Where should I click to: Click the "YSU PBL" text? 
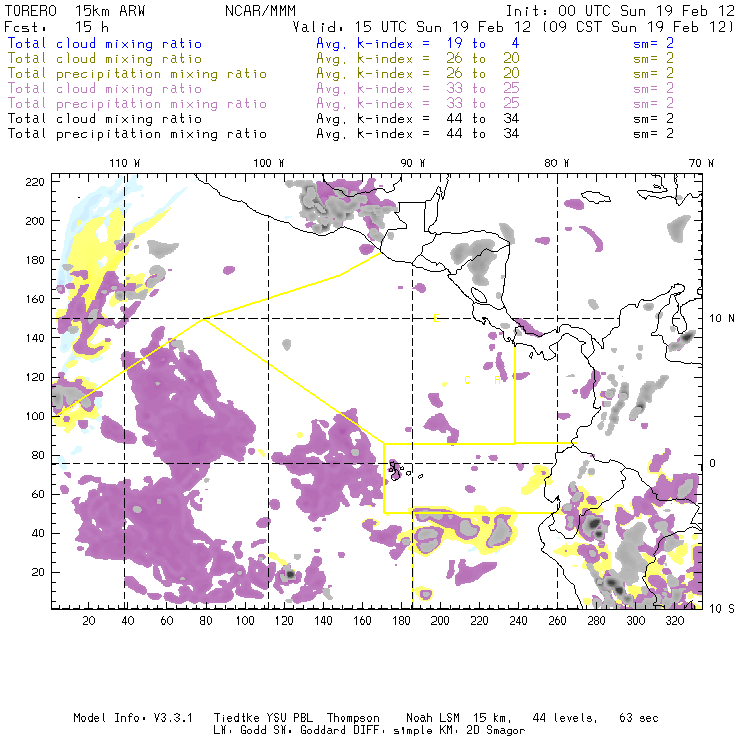289,718
